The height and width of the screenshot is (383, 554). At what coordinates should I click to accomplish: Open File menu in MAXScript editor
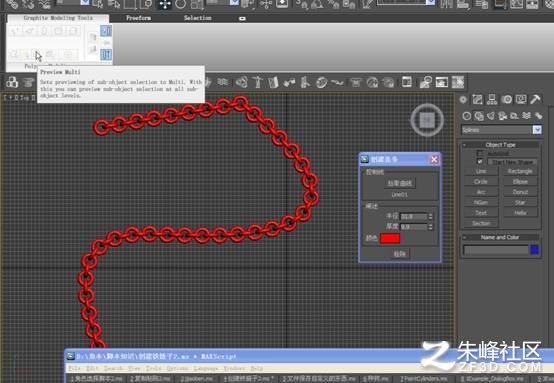coord(74,369)
